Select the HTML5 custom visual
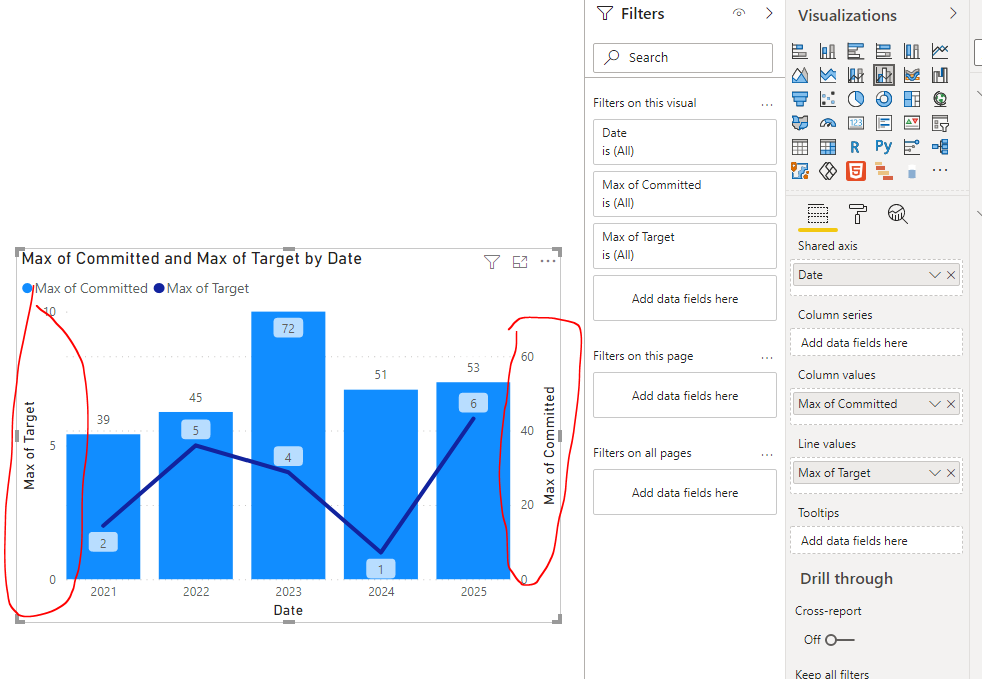Viewport: 982px width, 679px height. 855,171
